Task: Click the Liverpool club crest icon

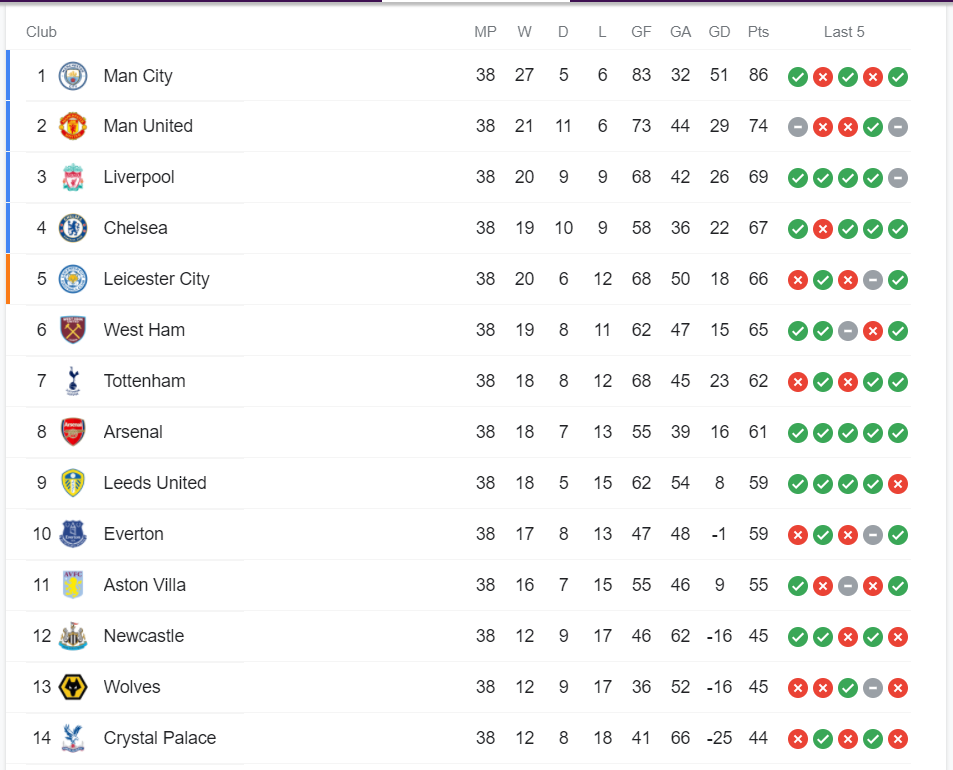Action: click(73, 177)
